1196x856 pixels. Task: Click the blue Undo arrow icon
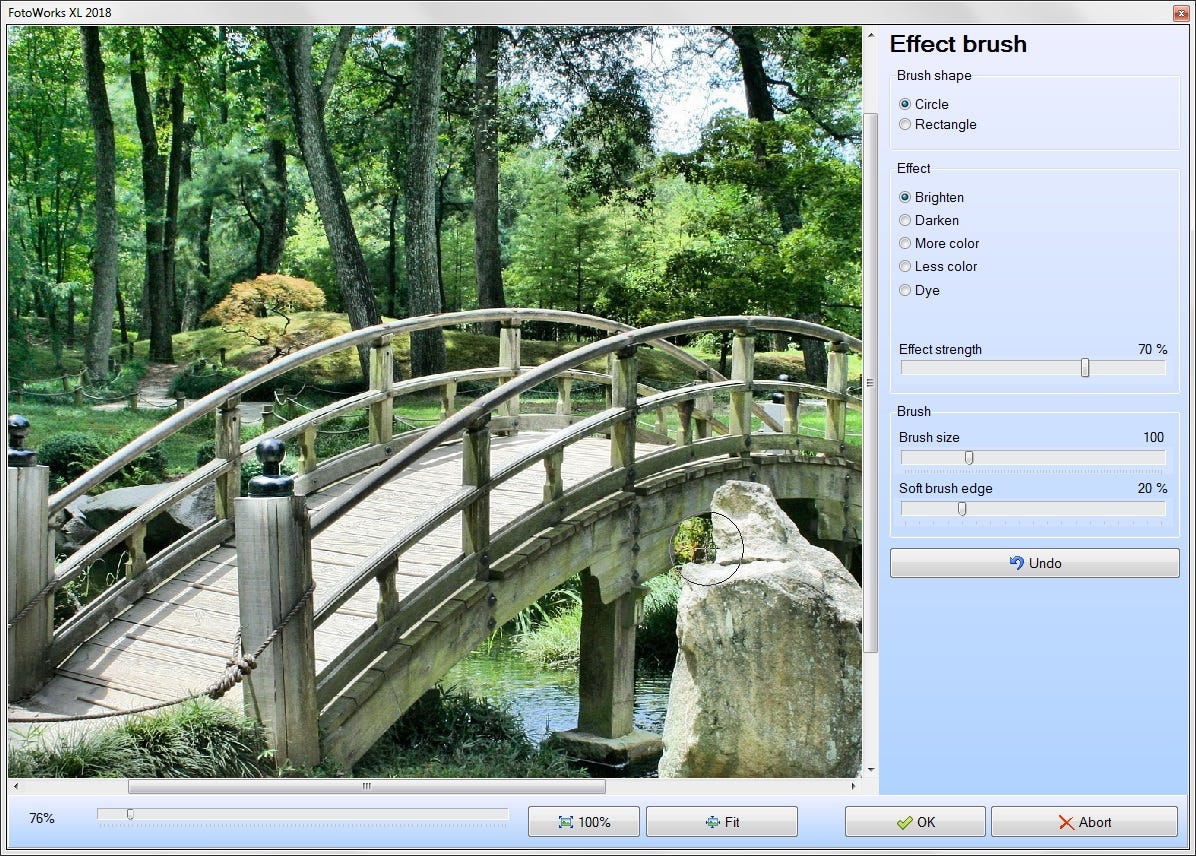click(1016, 563)
